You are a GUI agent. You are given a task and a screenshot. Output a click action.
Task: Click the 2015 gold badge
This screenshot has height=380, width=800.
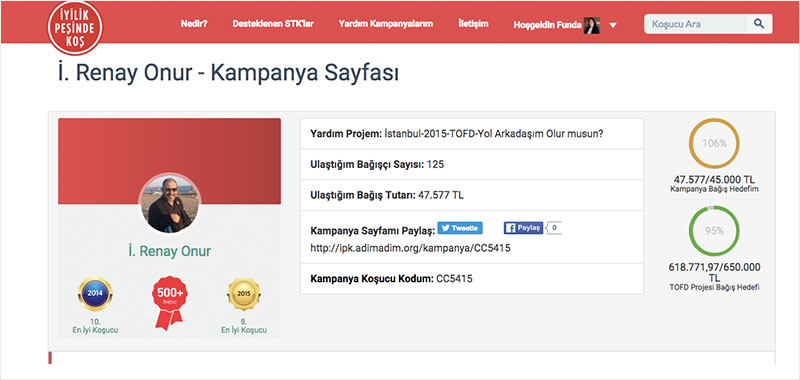[x=244, y=293]
